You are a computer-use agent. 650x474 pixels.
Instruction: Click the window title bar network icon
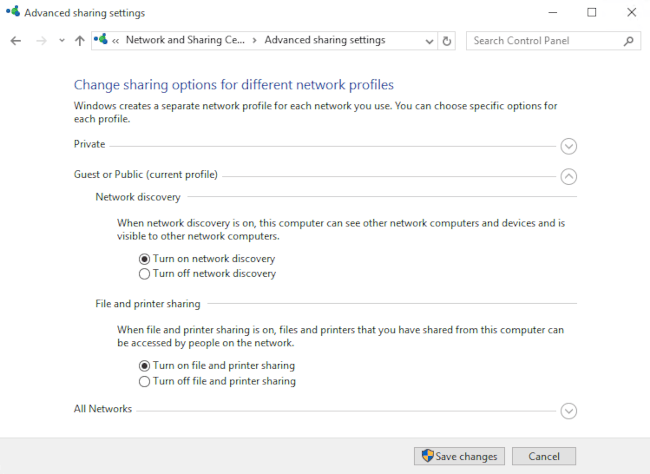pyautogui.click(x=11, y=12)
